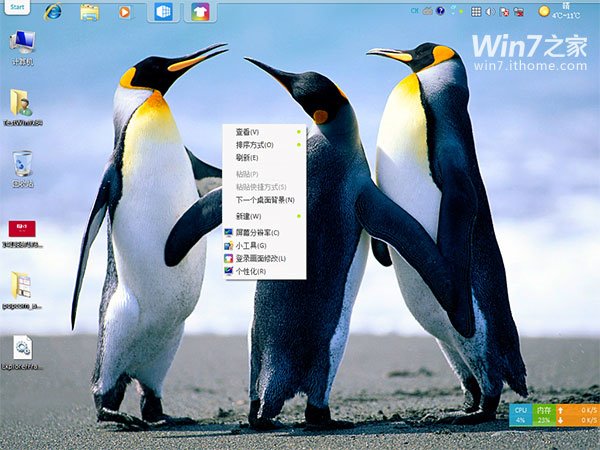Open 个性化(R) Personalize menu entry
The image size is (600, 450).
(x=264, y=271)
